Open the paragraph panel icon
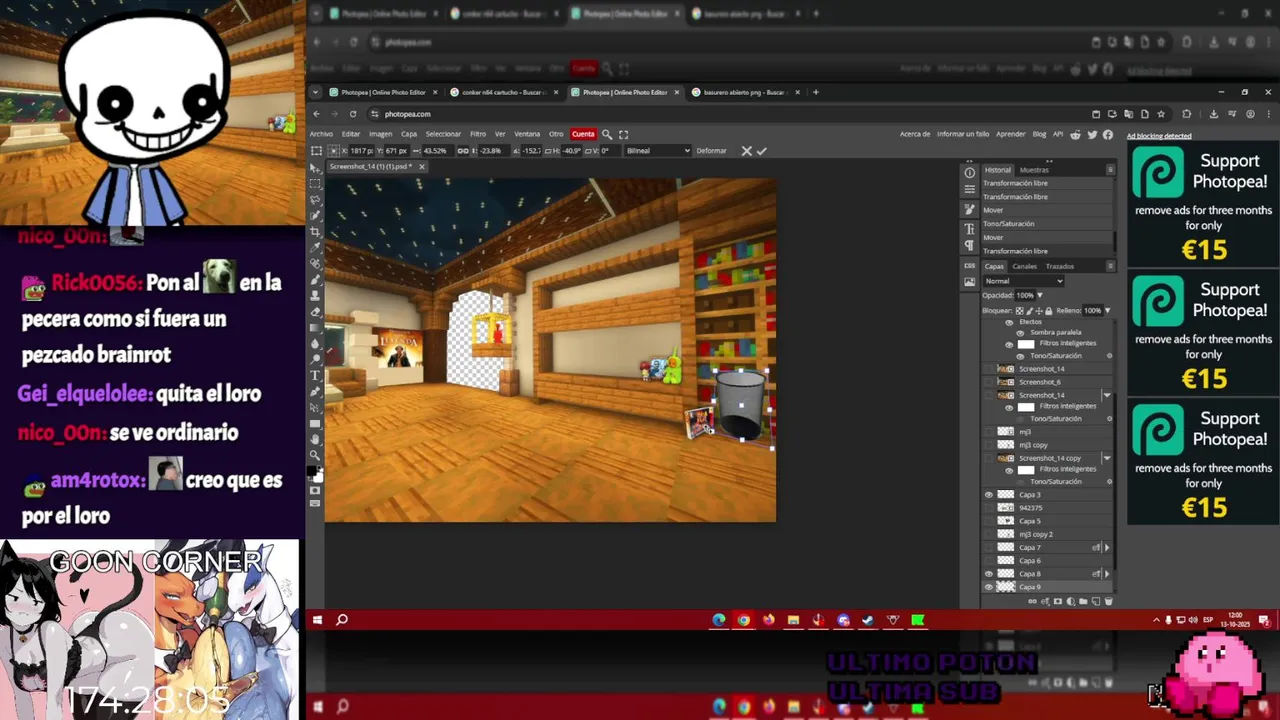 coord(969,245)
